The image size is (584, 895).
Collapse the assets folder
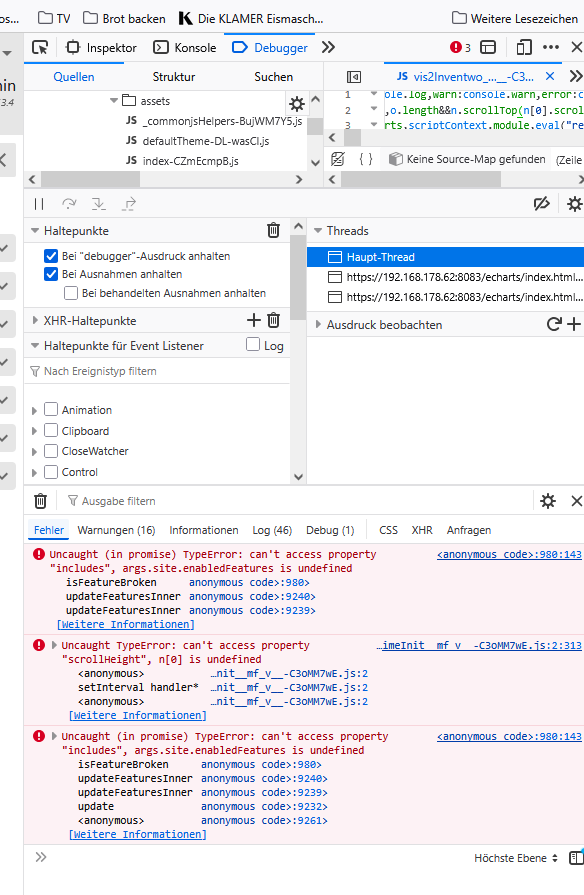(114, 101)
